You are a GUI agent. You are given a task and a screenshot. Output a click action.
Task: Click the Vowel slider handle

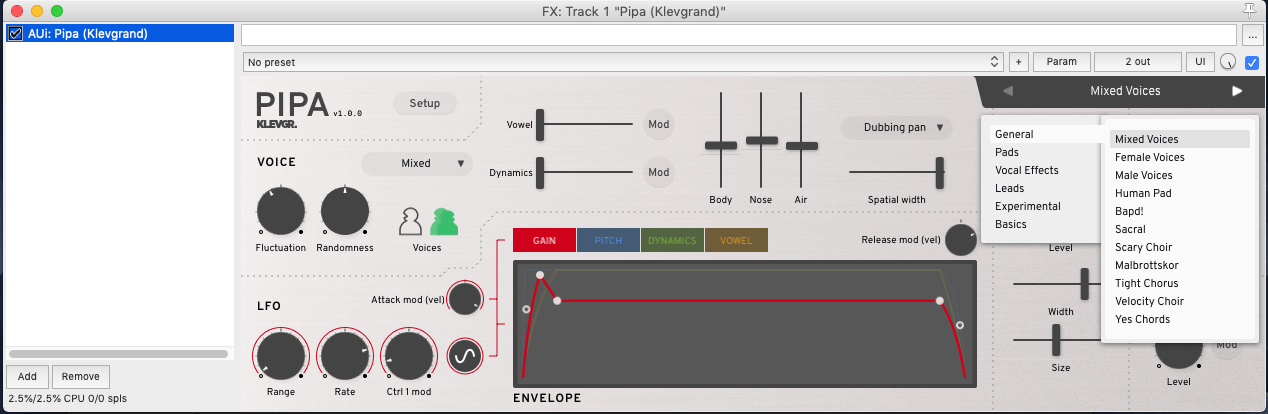[541, 125]
